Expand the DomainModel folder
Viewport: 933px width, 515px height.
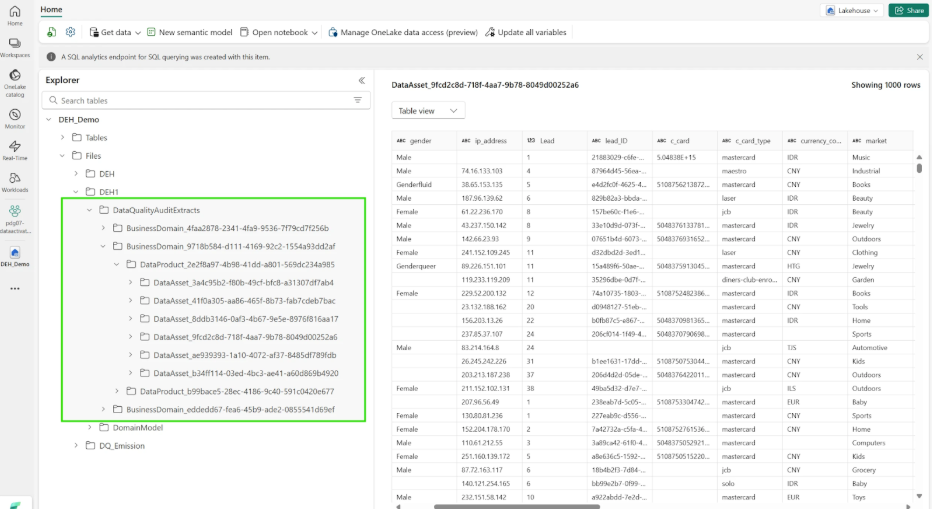coord(89,427)
